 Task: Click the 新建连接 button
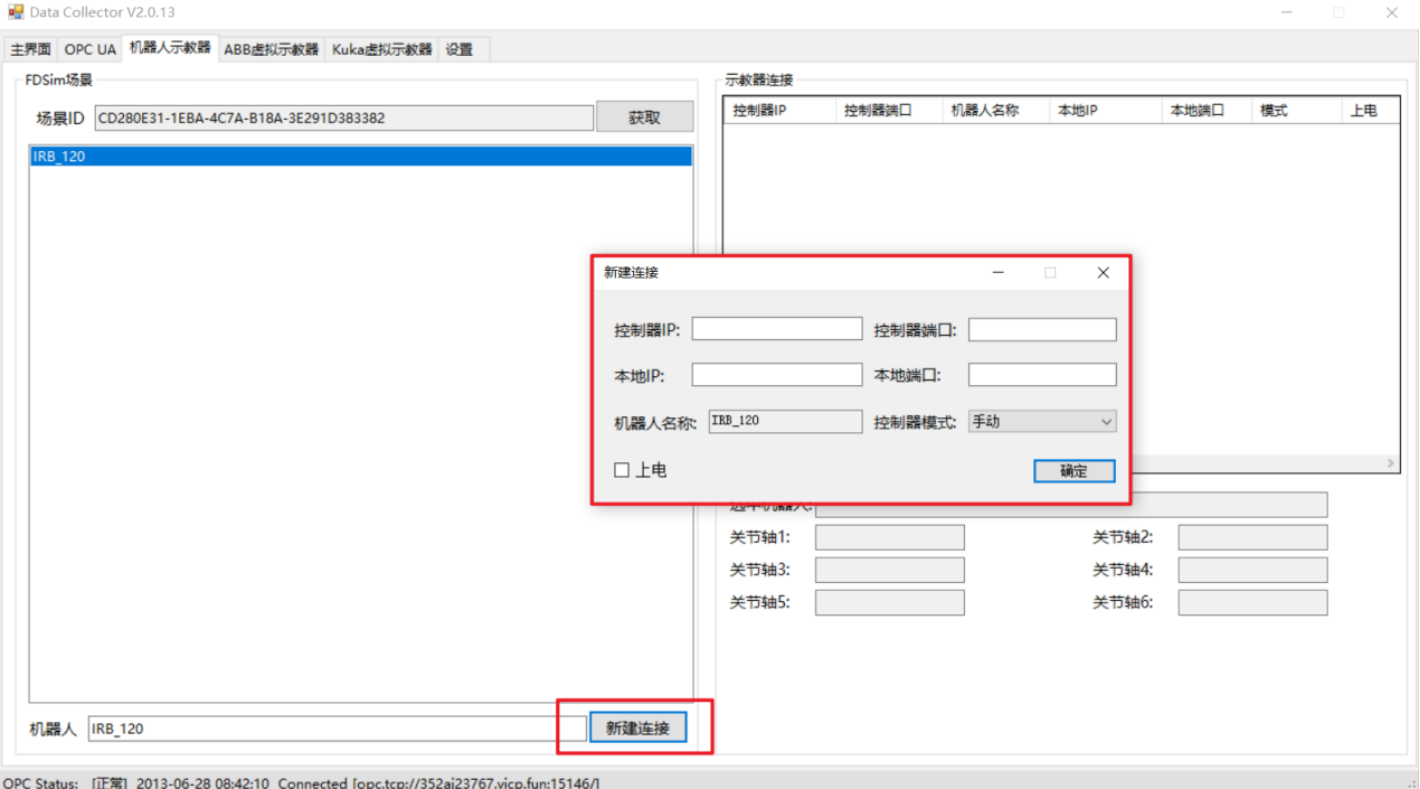tap(637, 728)
